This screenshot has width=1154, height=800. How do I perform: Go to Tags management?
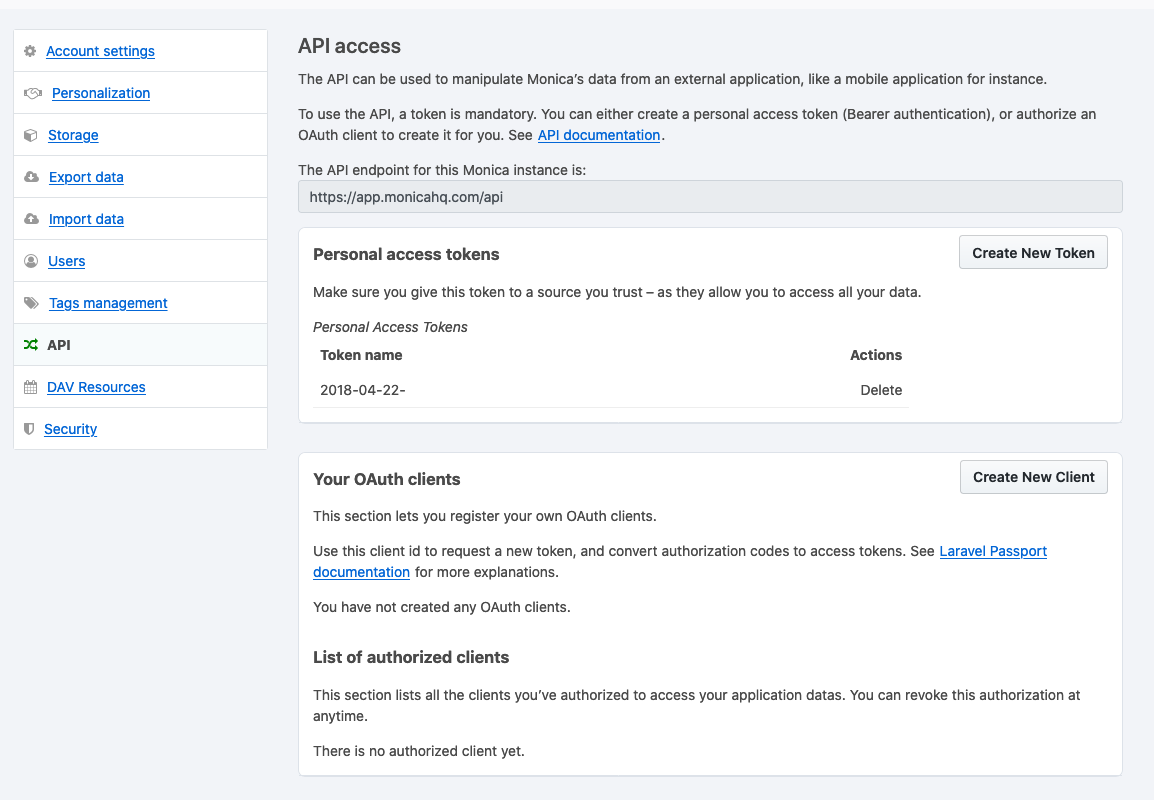coord(108,302)
